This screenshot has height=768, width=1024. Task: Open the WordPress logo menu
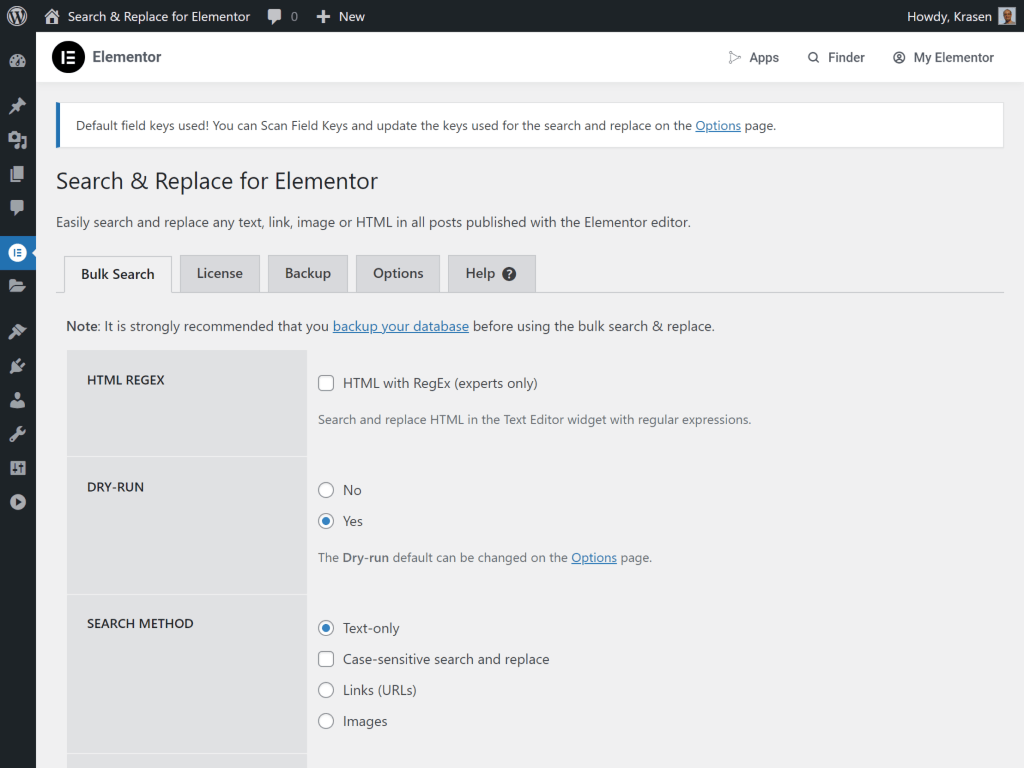[17, 16]
